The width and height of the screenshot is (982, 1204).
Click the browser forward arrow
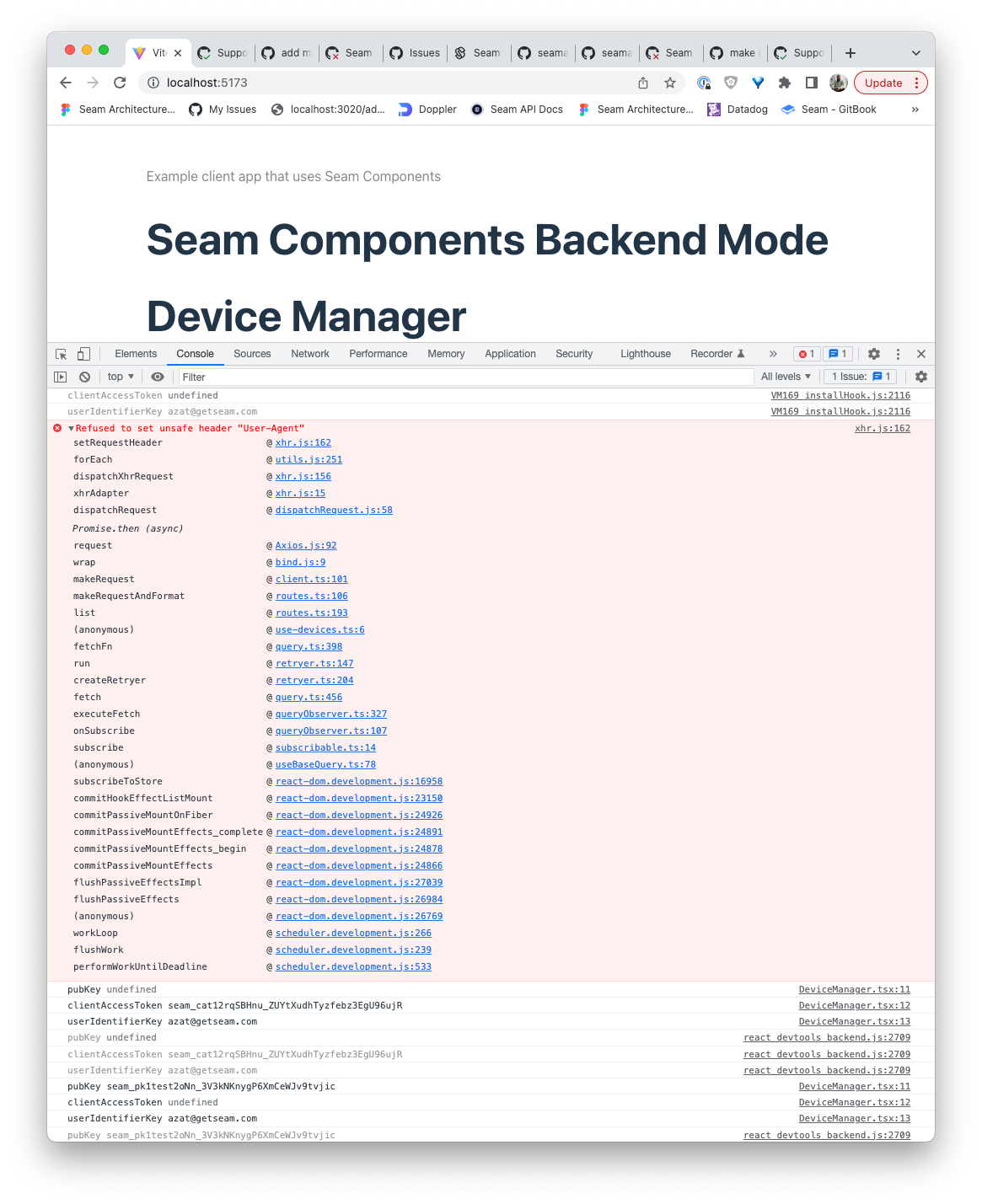pyautogui.click(x=93, y=83)
